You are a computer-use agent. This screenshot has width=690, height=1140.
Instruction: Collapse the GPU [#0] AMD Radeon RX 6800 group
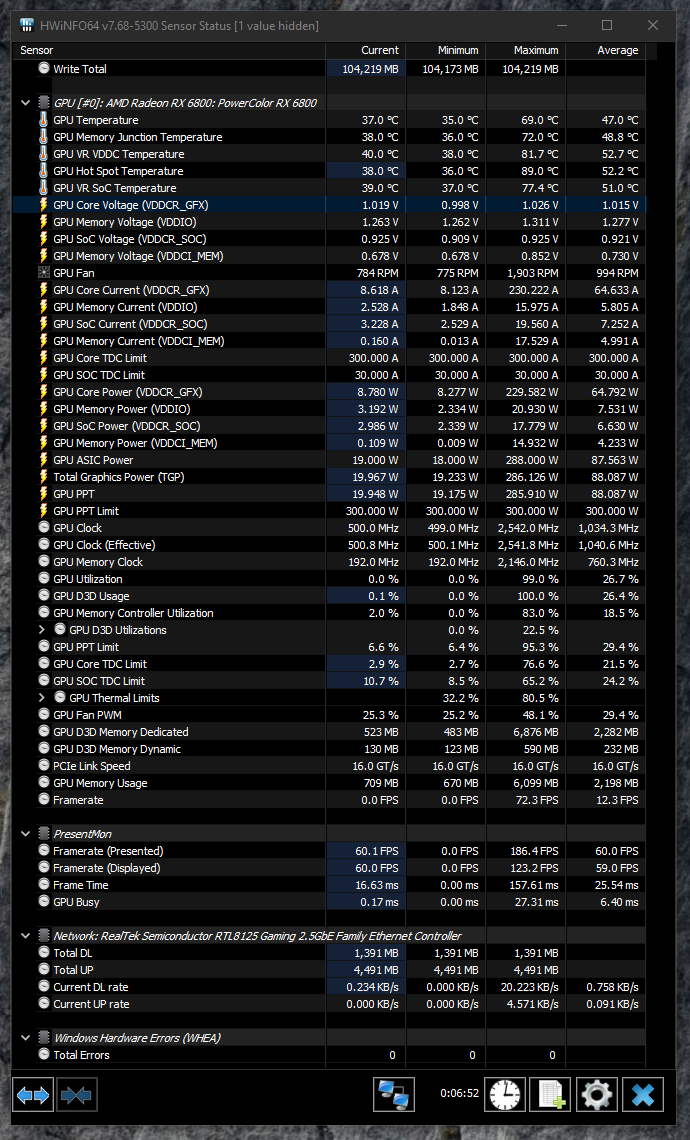click(25, 103)
